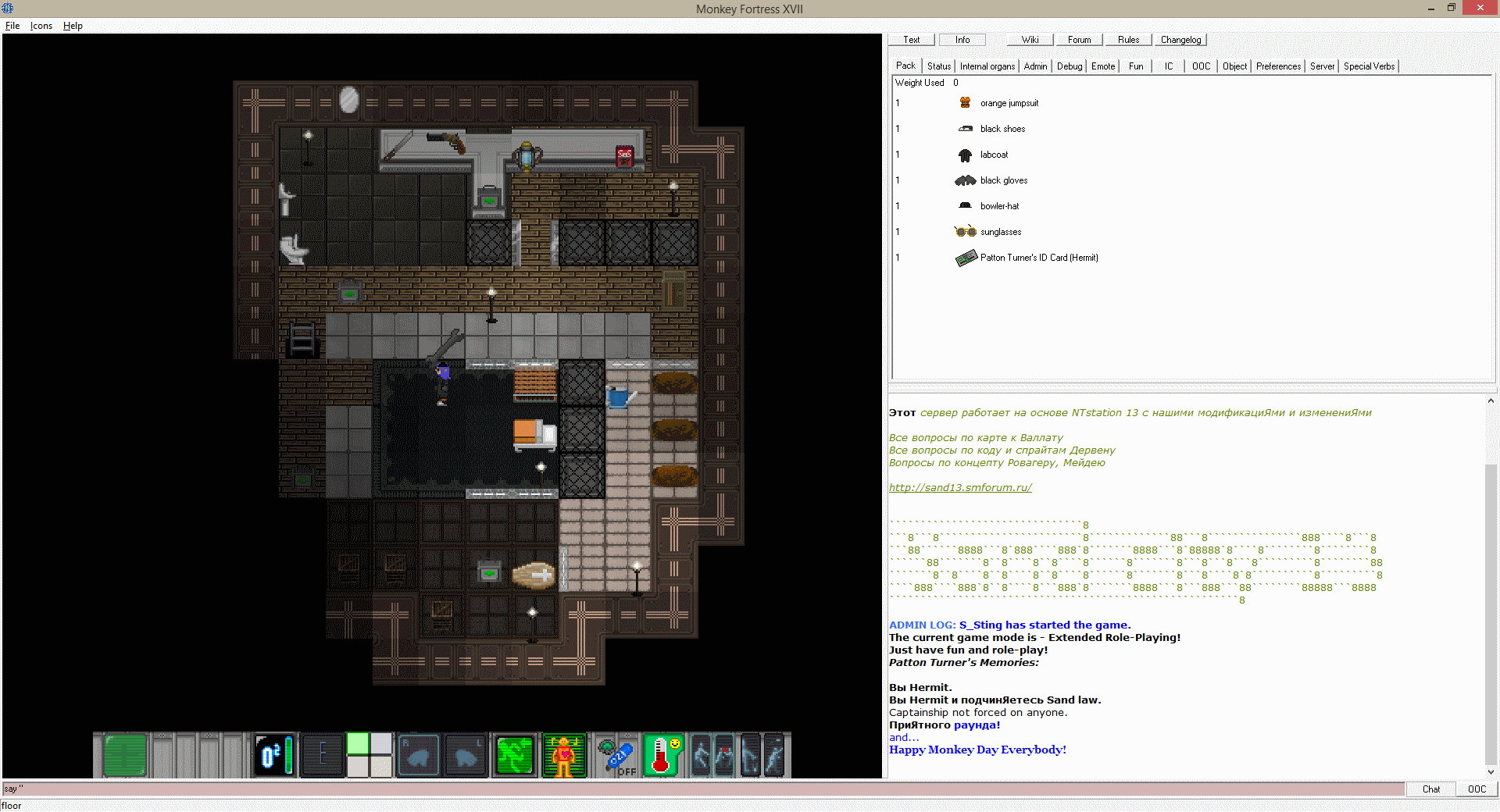Click the Fun tab
Screen dimensions: 1500x812
click(1136, 66)
